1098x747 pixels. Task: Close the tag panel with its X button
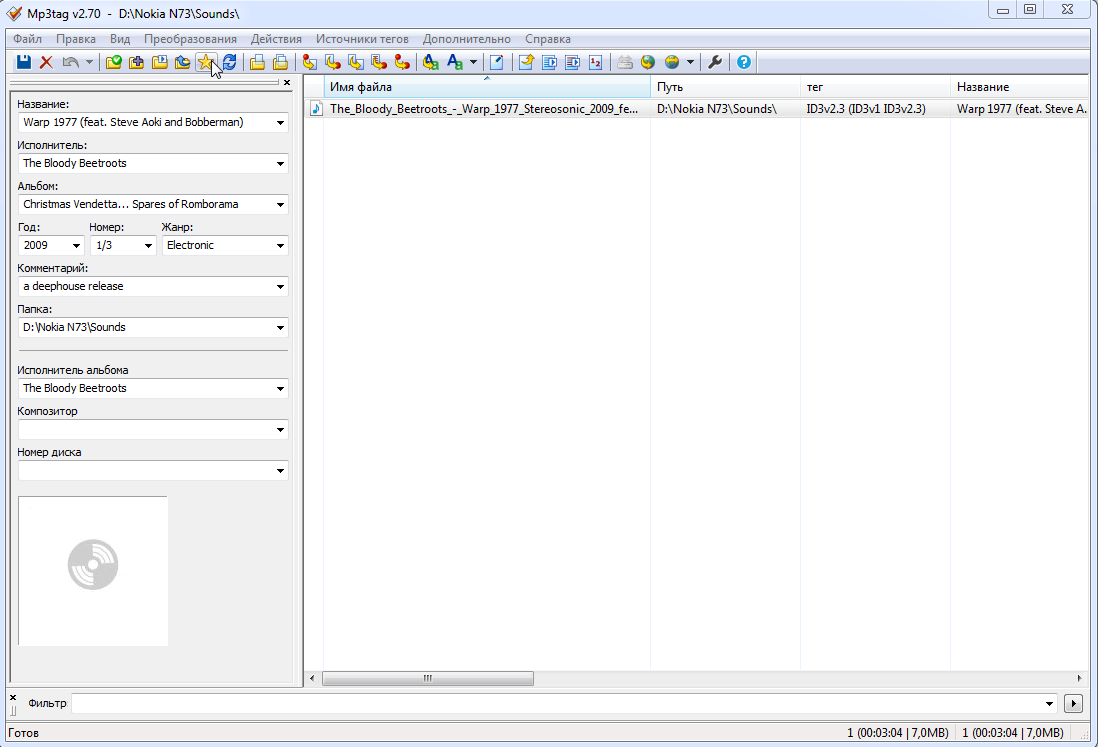click(x=286, y=83)
